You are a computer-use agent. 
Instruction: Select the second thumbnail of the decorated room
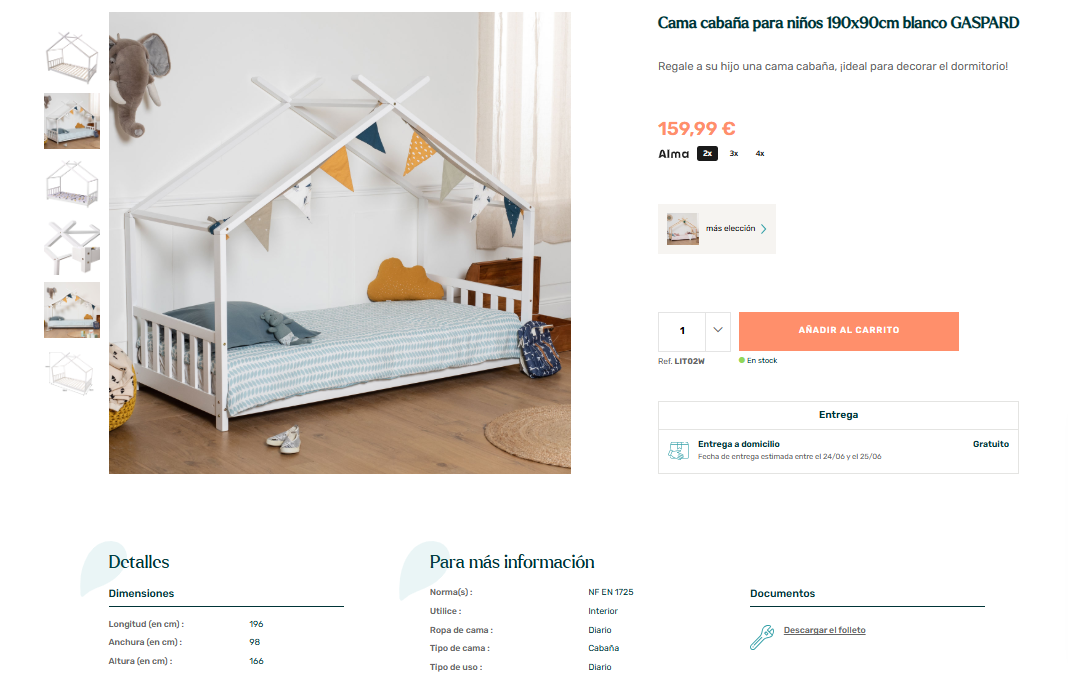(72, 121)
